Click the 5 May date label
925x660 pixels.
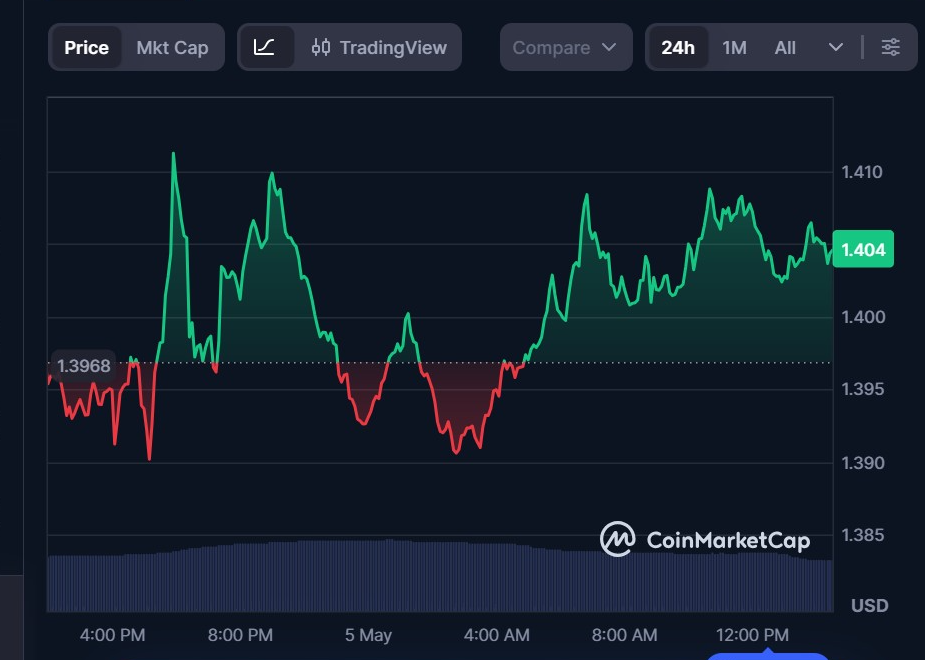pos(368,635)
